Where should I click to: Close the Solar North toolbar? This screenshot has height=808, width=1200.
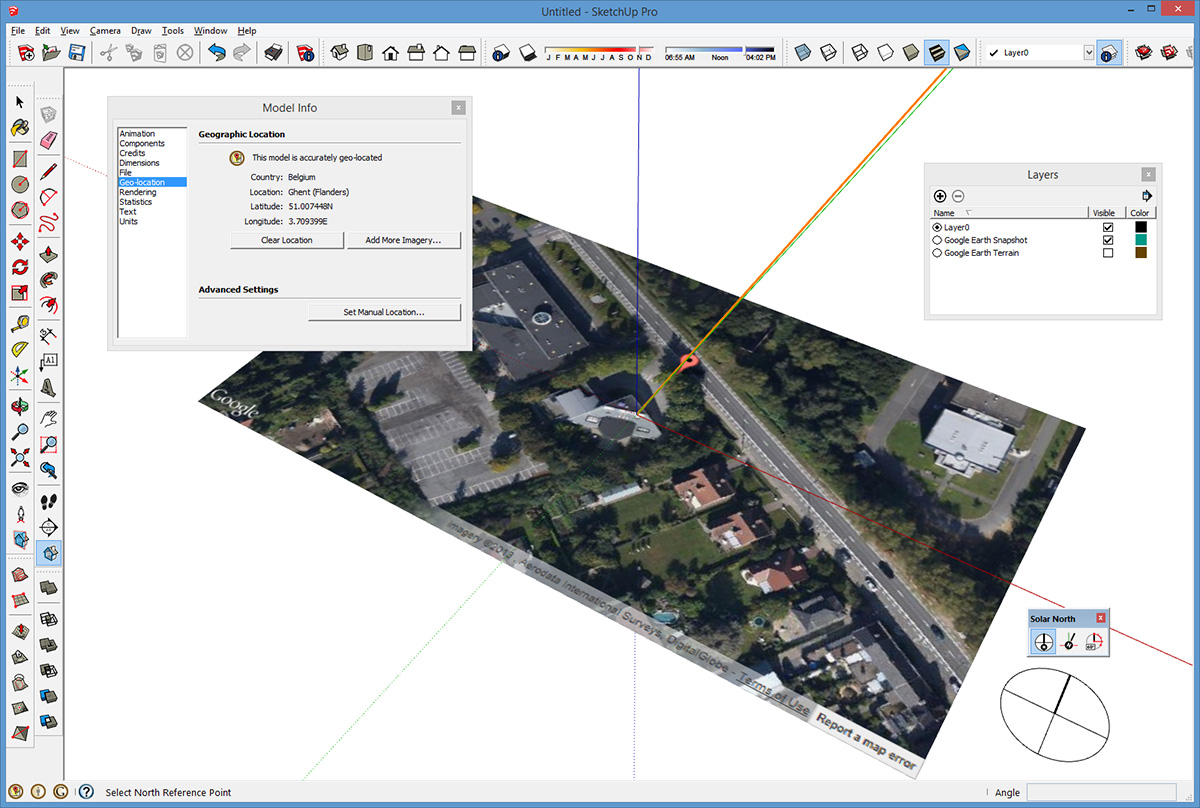click(x=1101, y=618)
